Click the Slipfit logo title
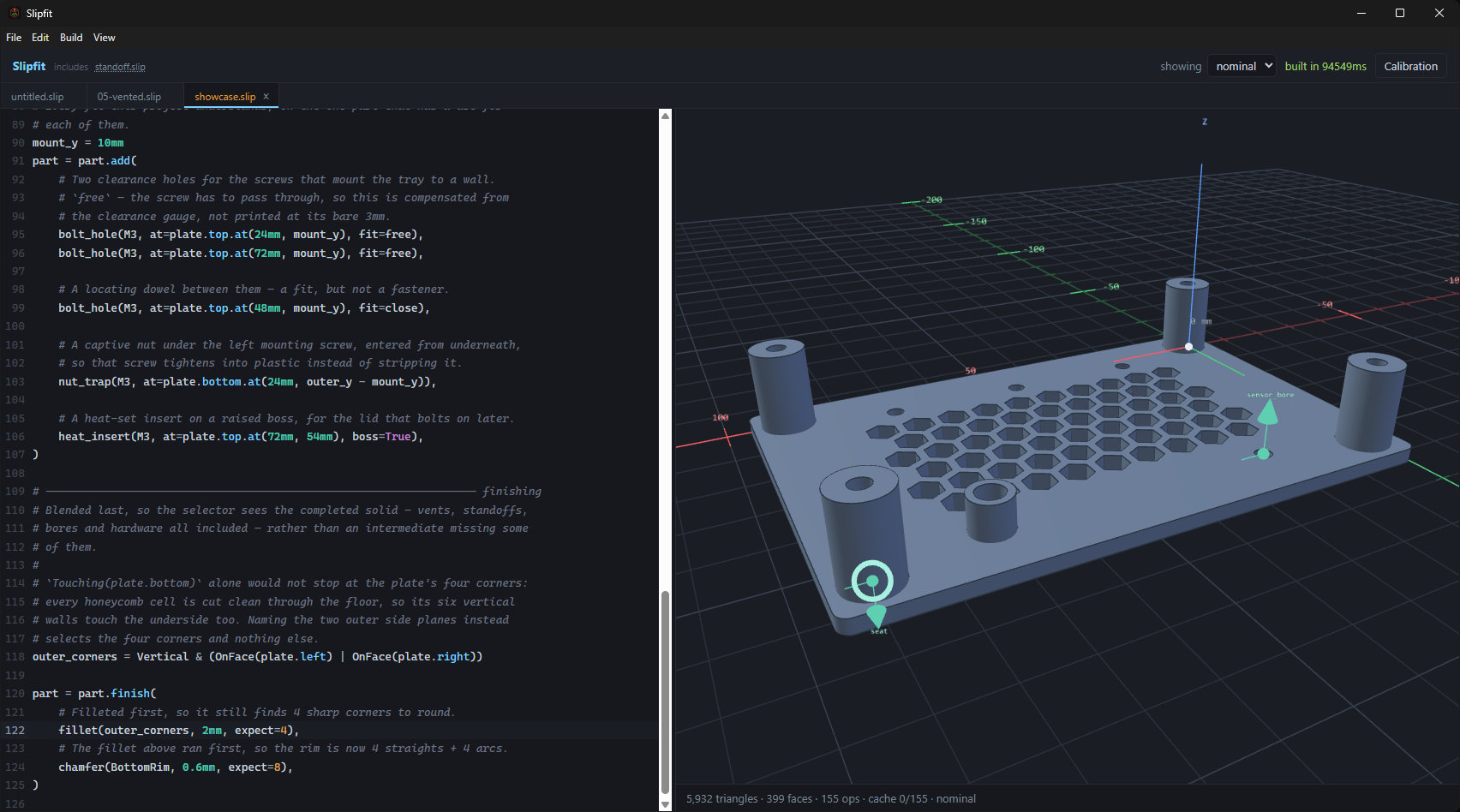 (29, 66)
